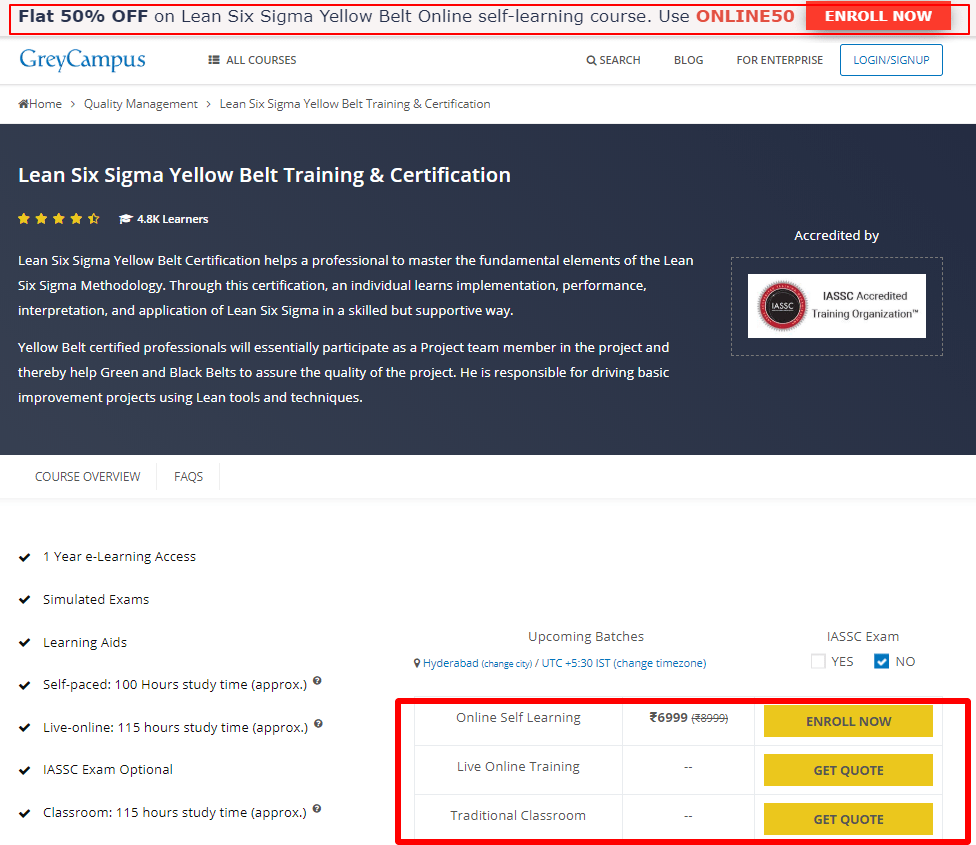Click the change city link

click(x=507, y=664)
